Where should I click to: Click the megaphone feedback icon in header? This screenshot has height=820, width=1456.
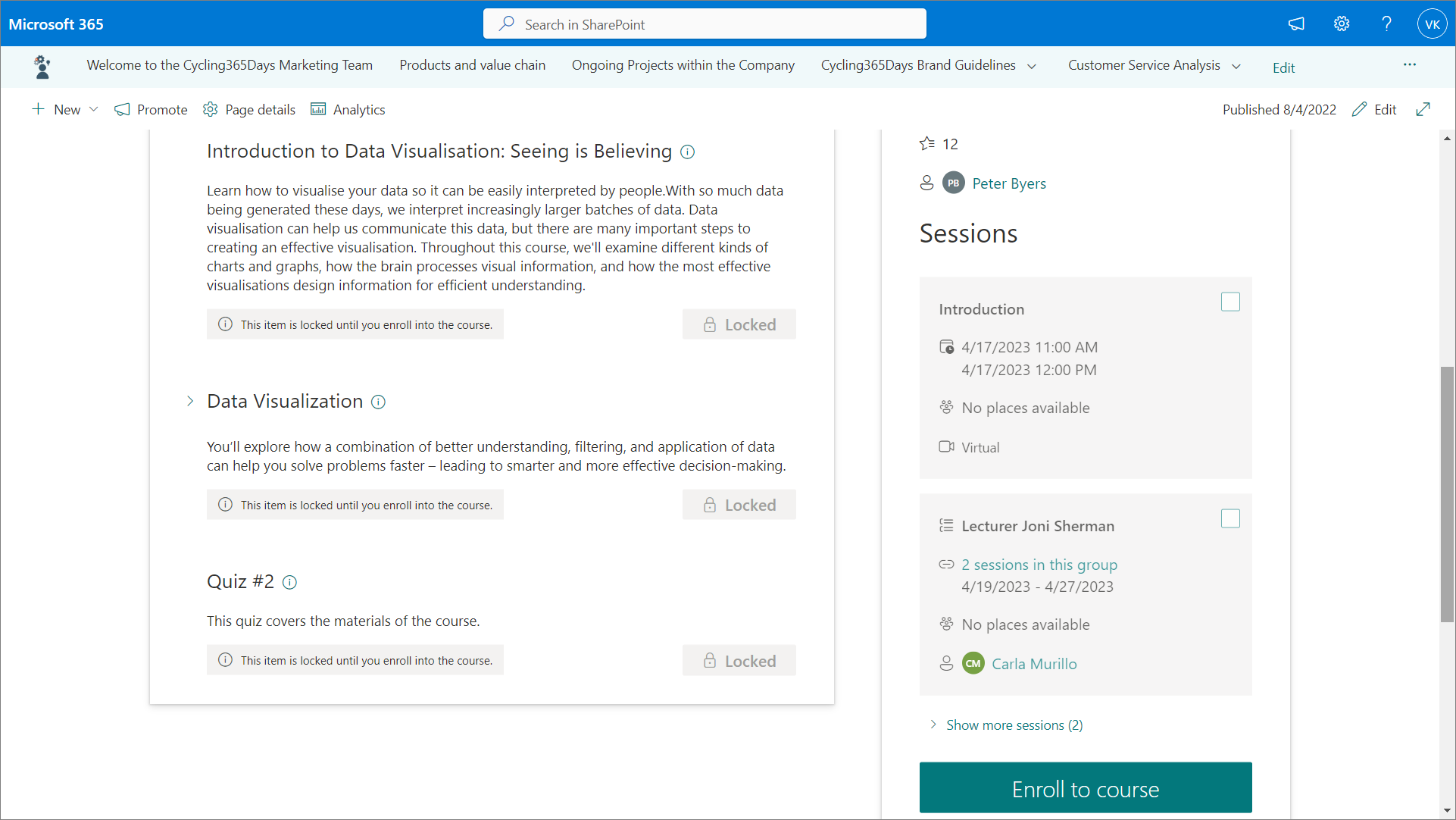coord(1296,24)
